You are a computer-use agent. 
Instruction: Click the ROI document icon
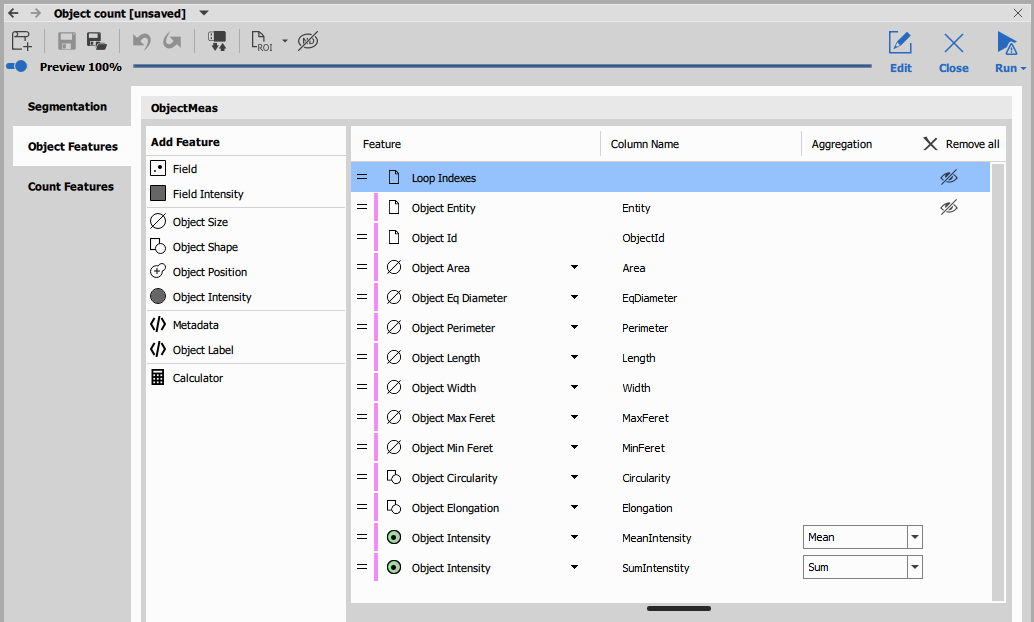click(x=262, y=41)
